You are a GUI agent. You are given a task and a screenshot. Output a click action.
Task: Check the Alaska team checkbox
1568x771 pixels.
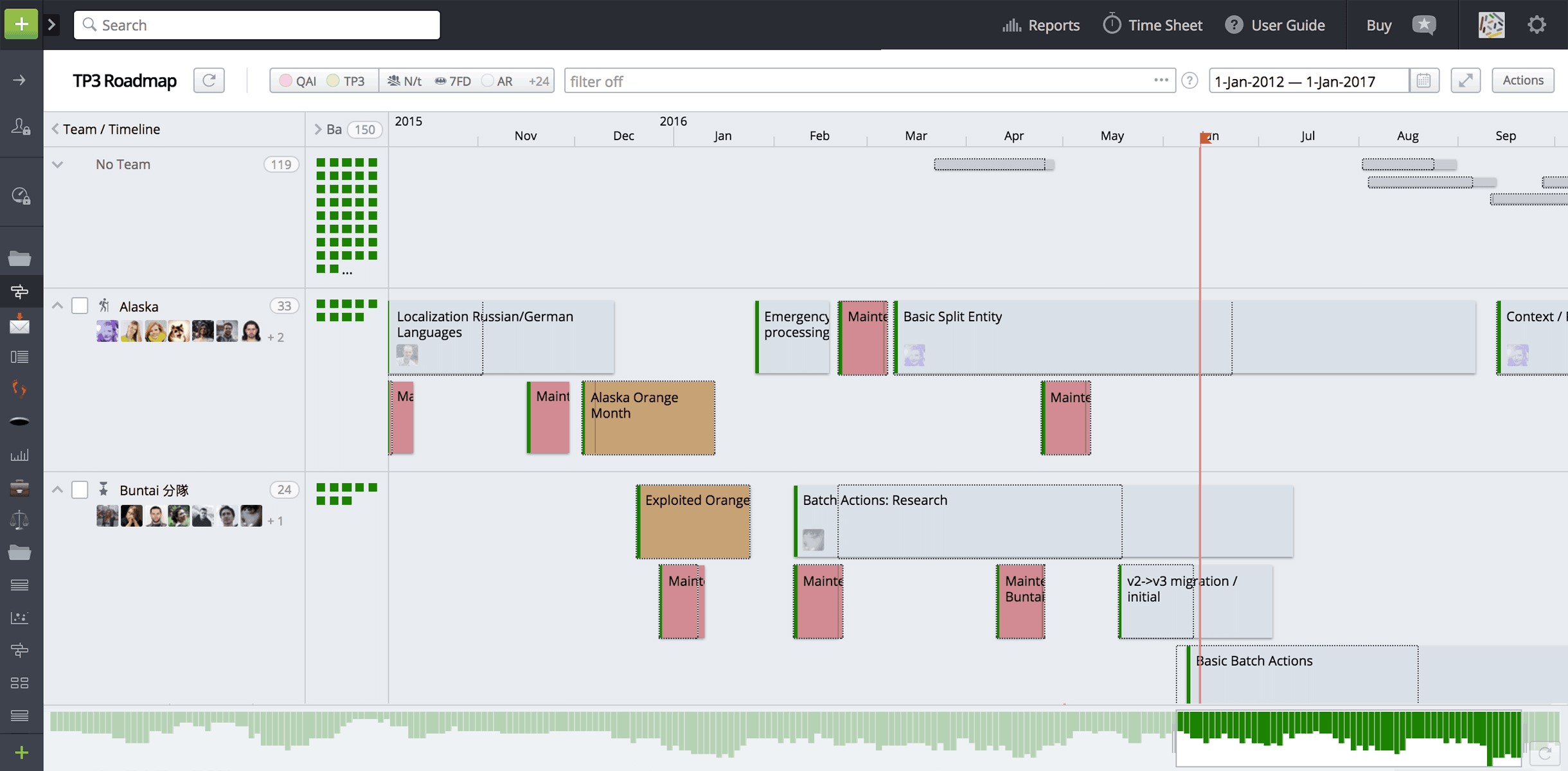pyautogui.click(x=80, y=306)
